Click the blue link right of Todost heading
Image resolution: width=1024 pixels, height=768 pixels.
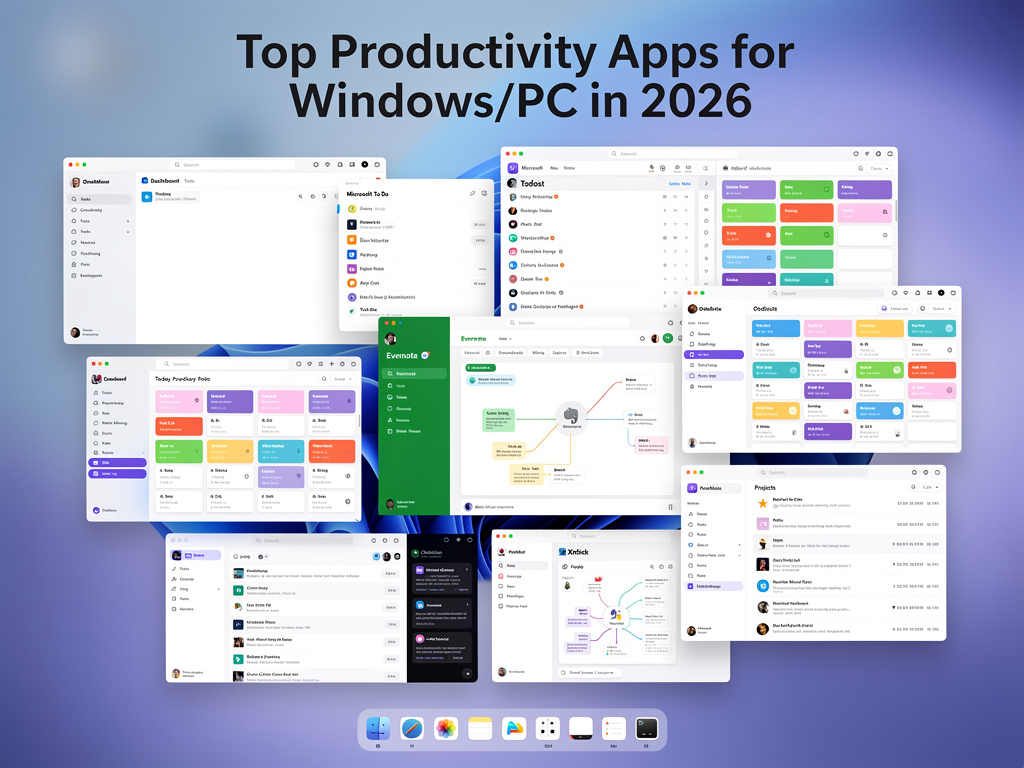pyautogui.click(x=679, y=184)
